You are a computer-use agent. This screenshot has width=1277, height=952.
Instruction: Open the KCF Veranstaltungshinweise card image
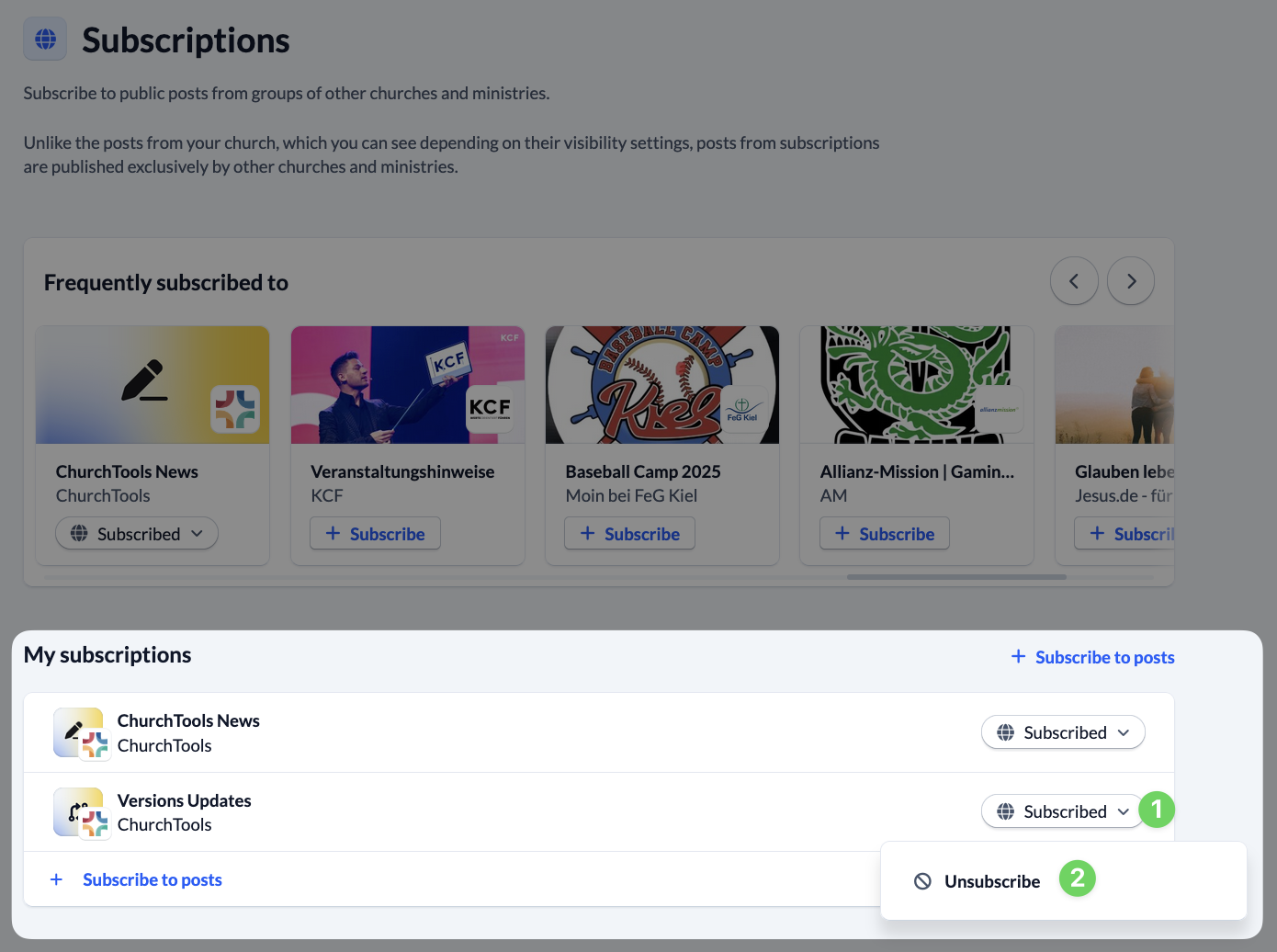(x=408, y=385)
